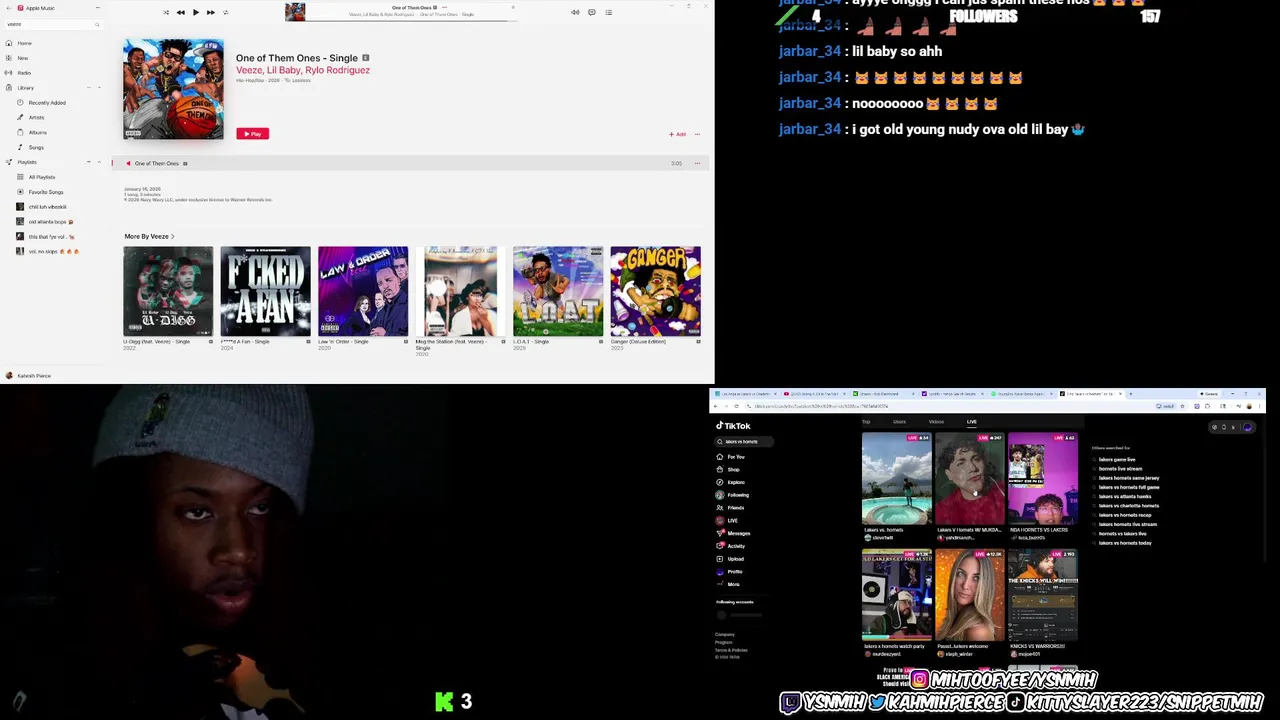Open Songs in the Library
Image resolution: width=1280 pixels, height=720 pixels.
click(x=35, y=147)
